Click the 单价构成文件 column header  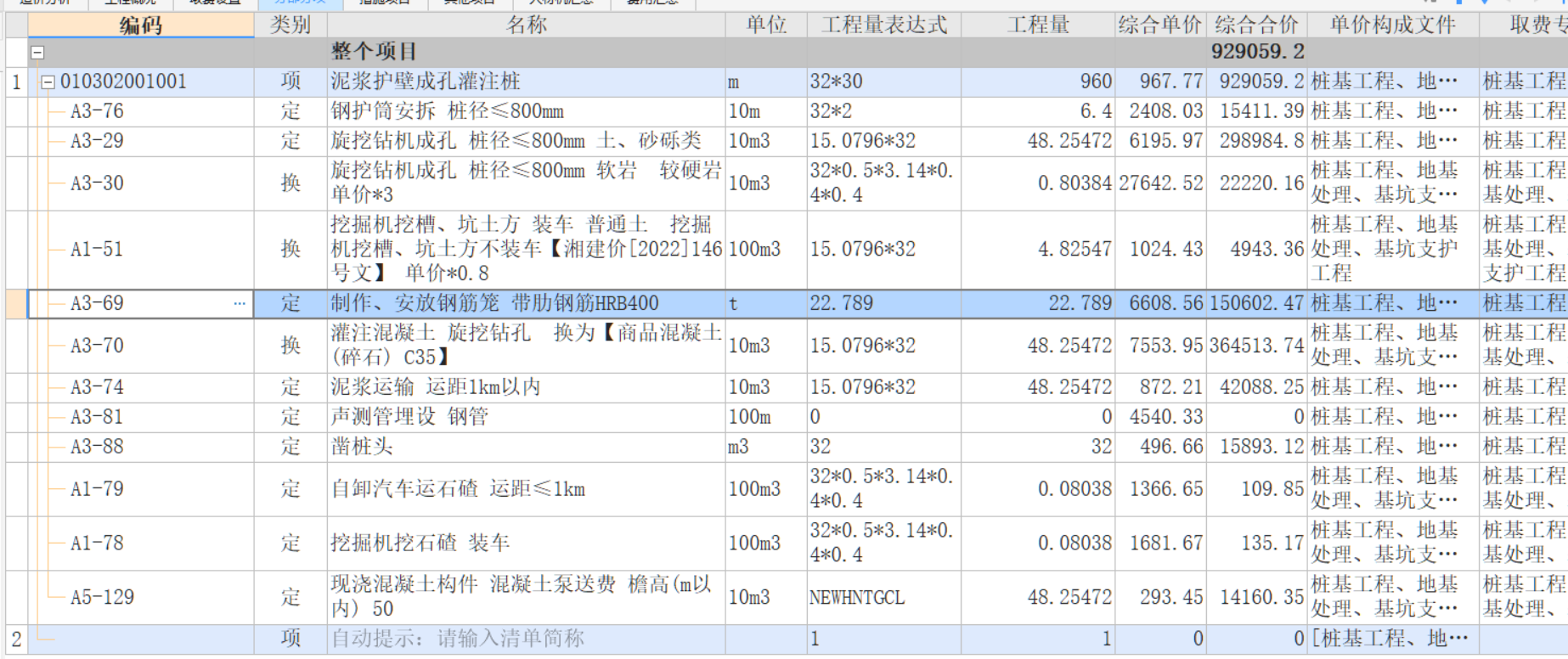click(x=1393, y=25)
